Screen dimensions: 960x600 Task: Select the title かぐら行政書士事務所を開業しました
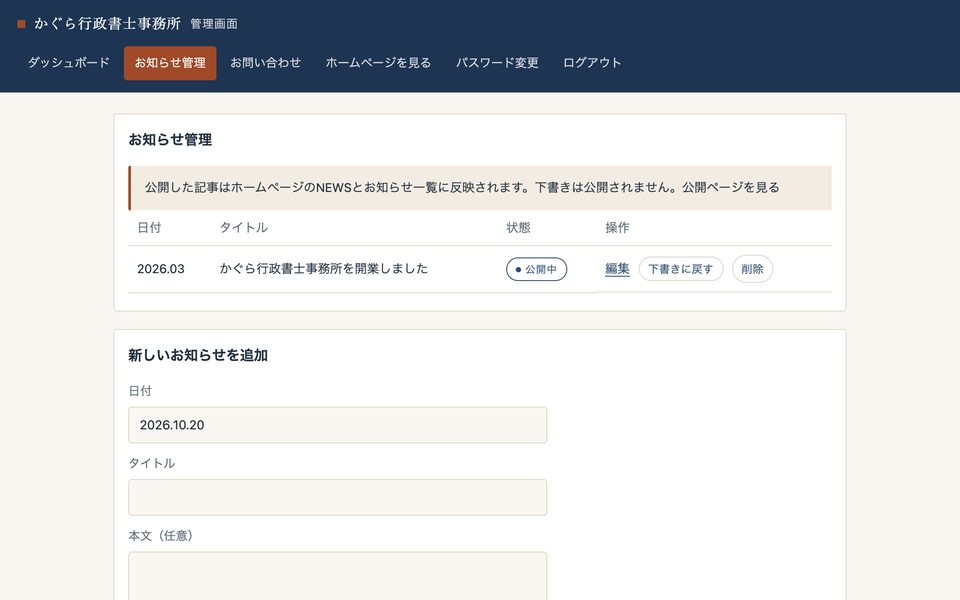tap(324, 268)
